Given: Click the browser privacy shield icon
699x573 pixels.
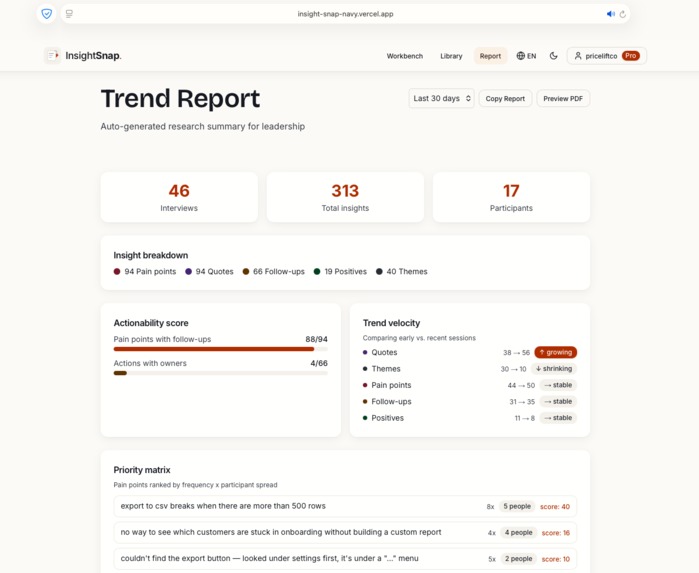Looking at the screenshot, I should pyautogui.click(x=46, y=14).
